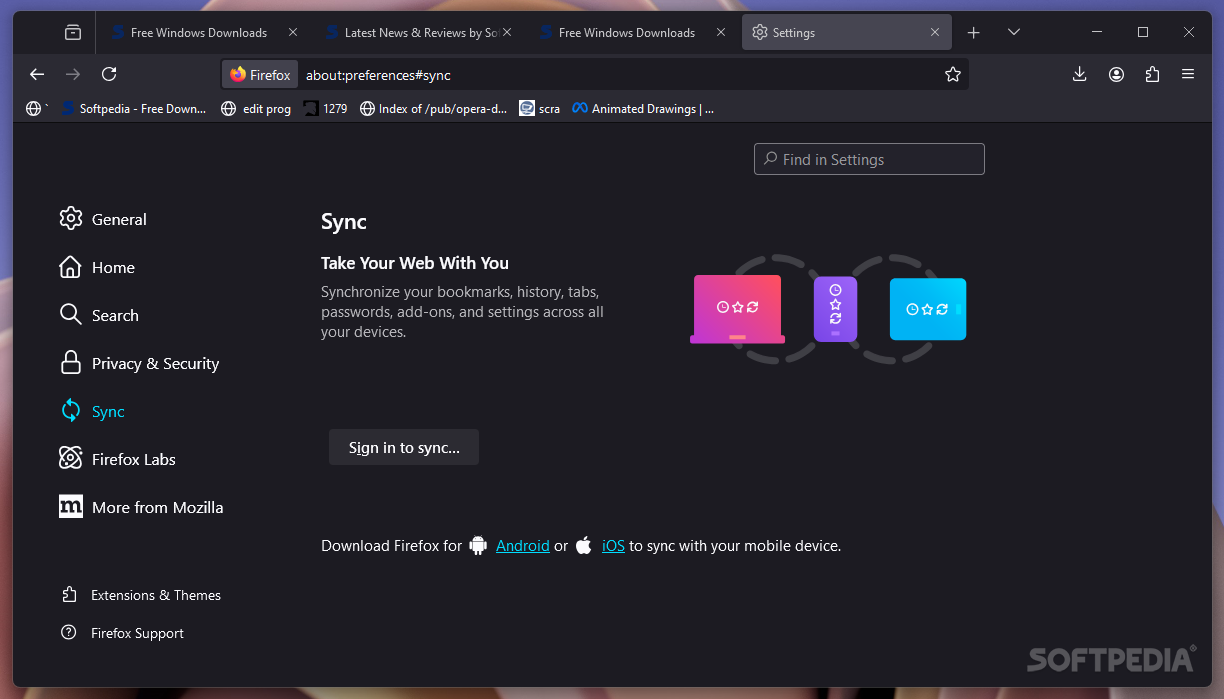Select the Settings tab

click(x=847, y=33)
